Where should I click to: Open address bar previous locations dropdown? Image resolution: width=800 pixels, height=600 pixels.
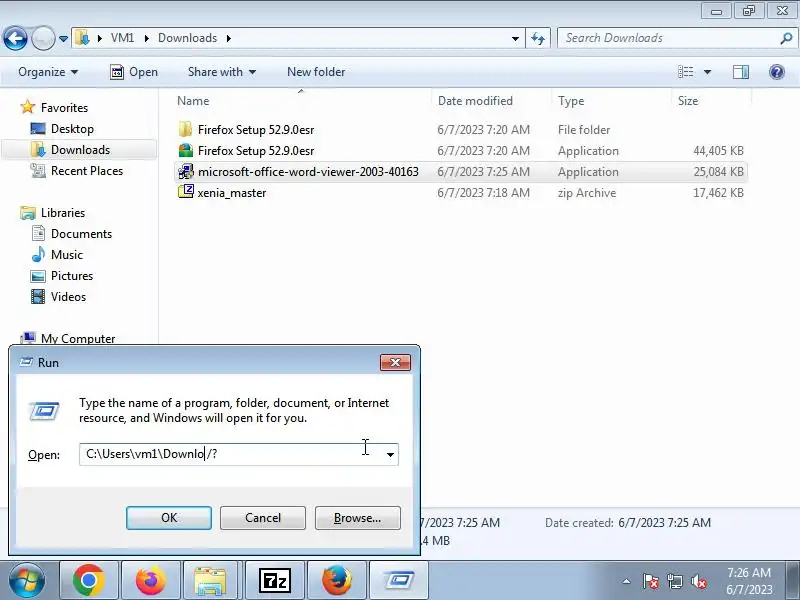pos(515,38)
